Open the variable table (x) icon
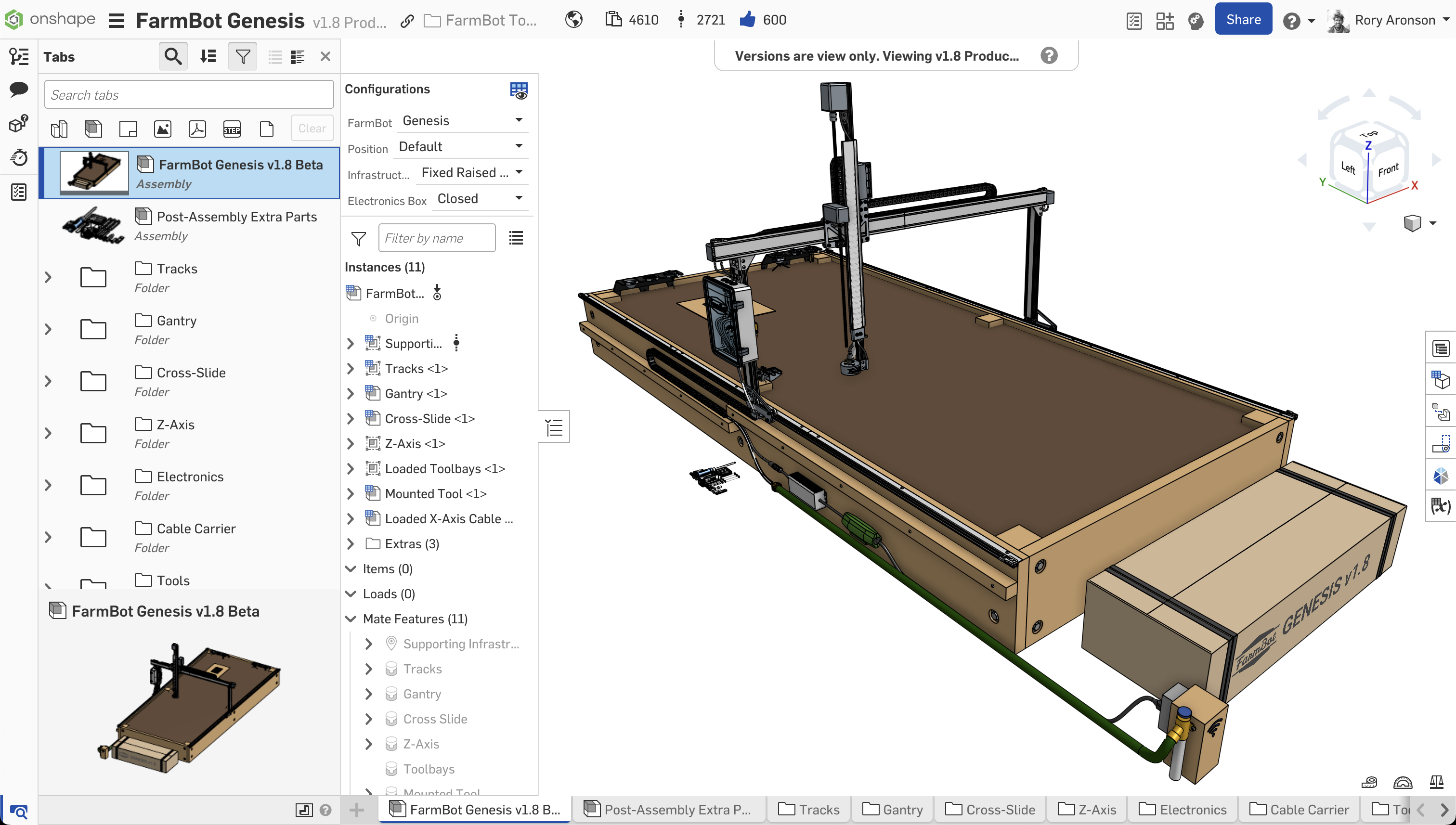The height and width of the screenshot is (825, 1456). pyautogui.click(x=1440, y=506)
